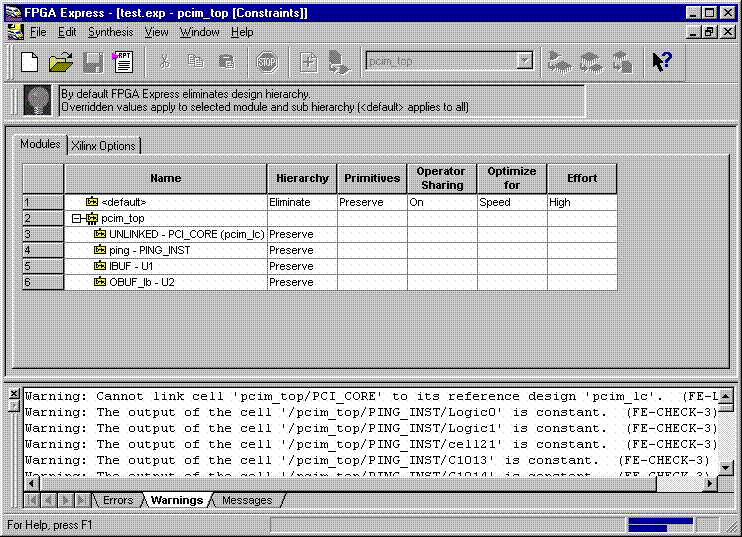This screenshot has width=742, height=537.
Task: Open the report (RPT) toolbar icon
Action: (x=123, y=62)
